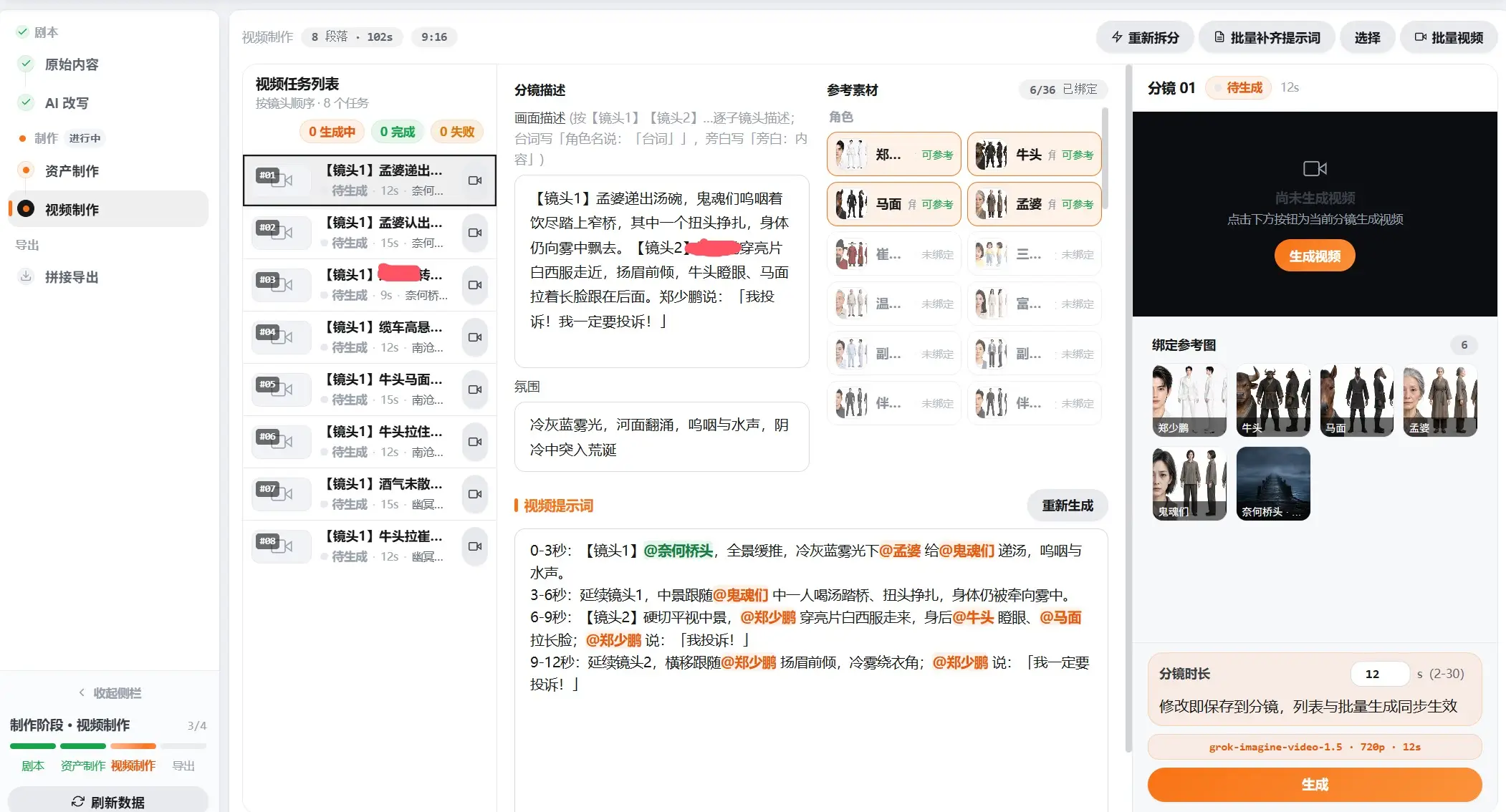This screenshot has width=1506, height=812.
Task: Click the 批量补齐提示词 document button
Action: [x=1267, y=37]
